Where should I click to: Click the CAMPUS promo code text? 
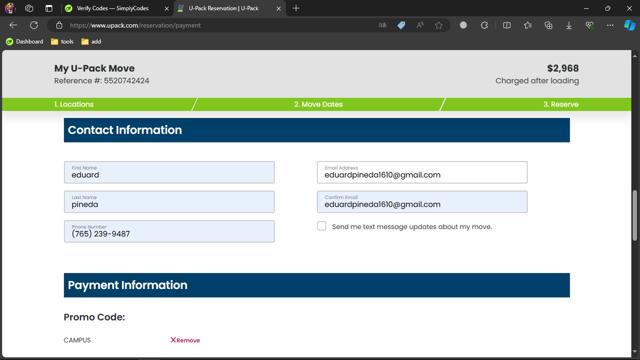click(x=77, y=340)
